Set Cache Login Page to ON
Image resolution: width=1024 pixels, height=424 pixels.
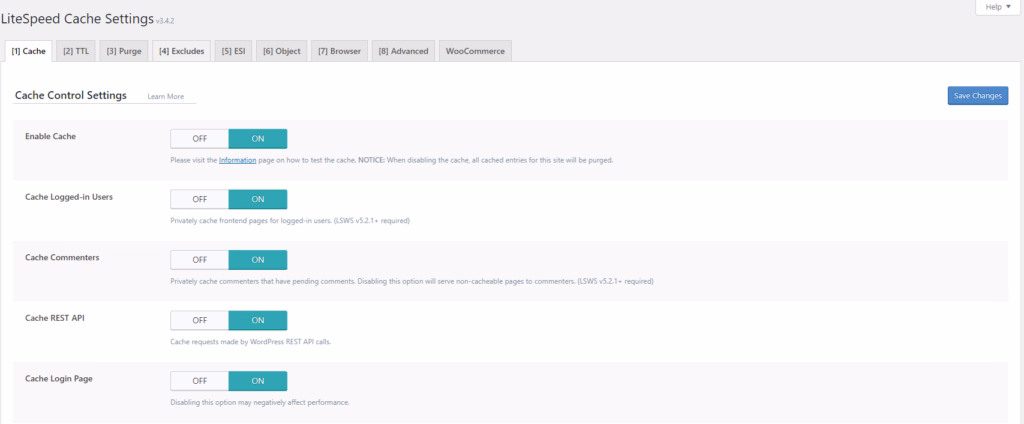coord(258,381)
